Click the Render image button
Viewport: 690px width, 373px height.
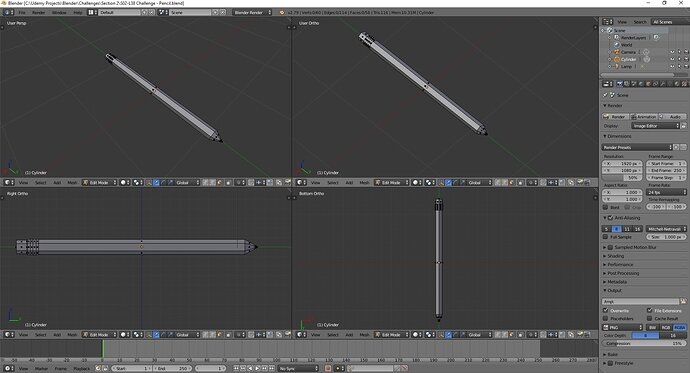click(616, 117)
